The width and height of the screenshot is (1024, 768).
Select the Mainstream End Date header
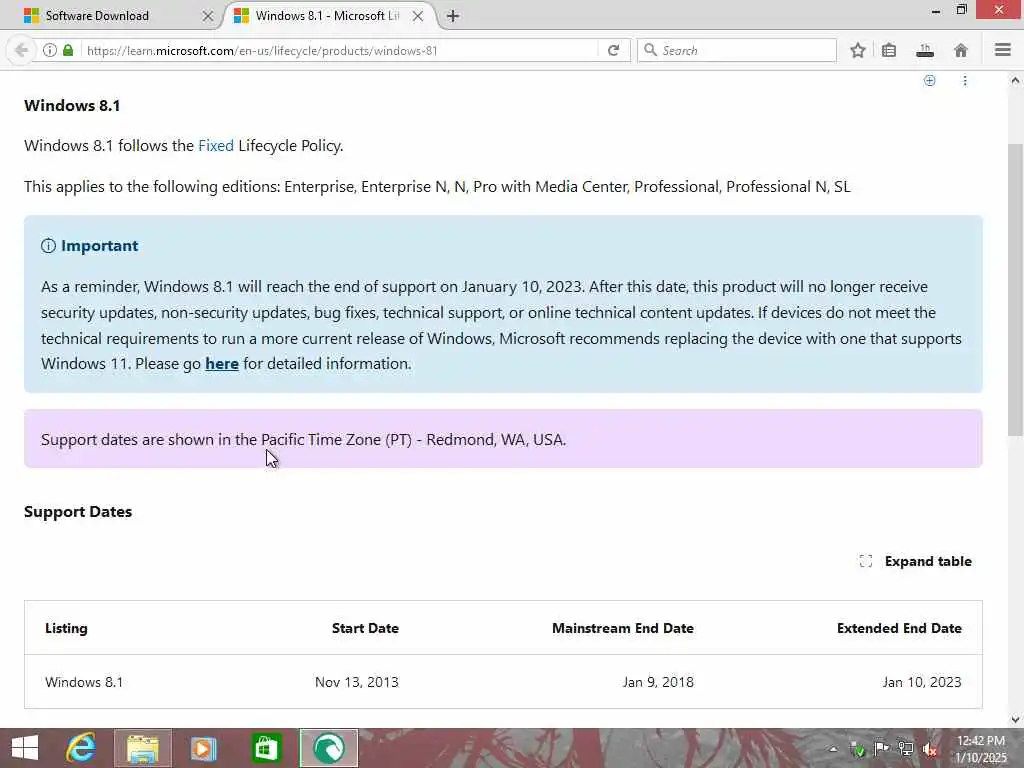click(622, 628)
